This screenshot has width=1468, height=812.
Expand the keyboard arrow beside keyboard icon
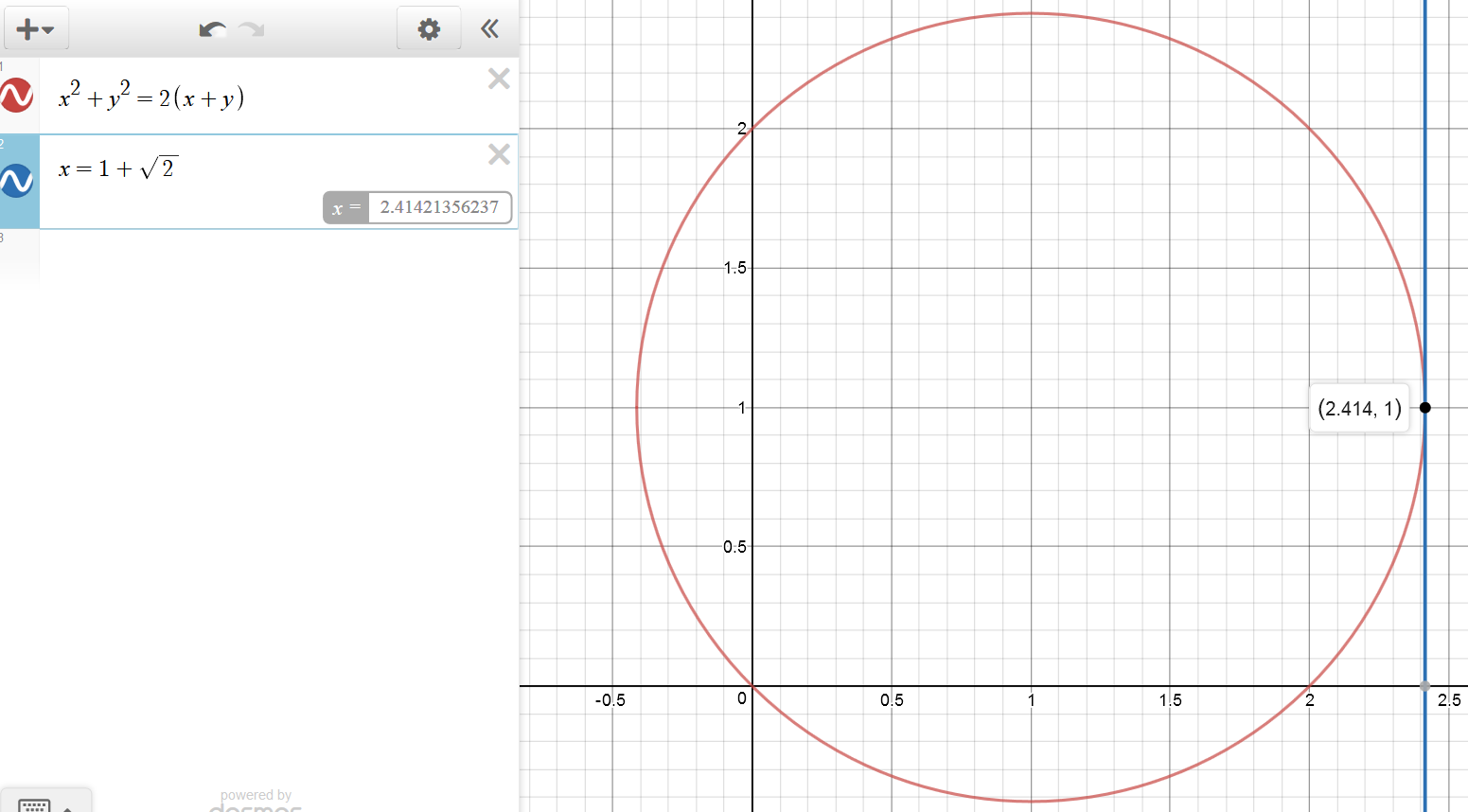pyautogui.click(x=68, y=807)
